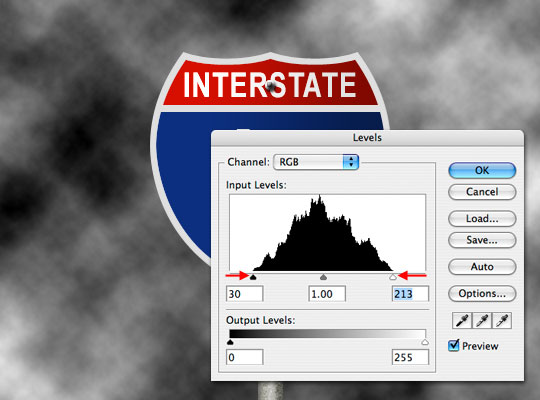
Task: Click the input midtone gray slider
Action: [x=323, y=277]
